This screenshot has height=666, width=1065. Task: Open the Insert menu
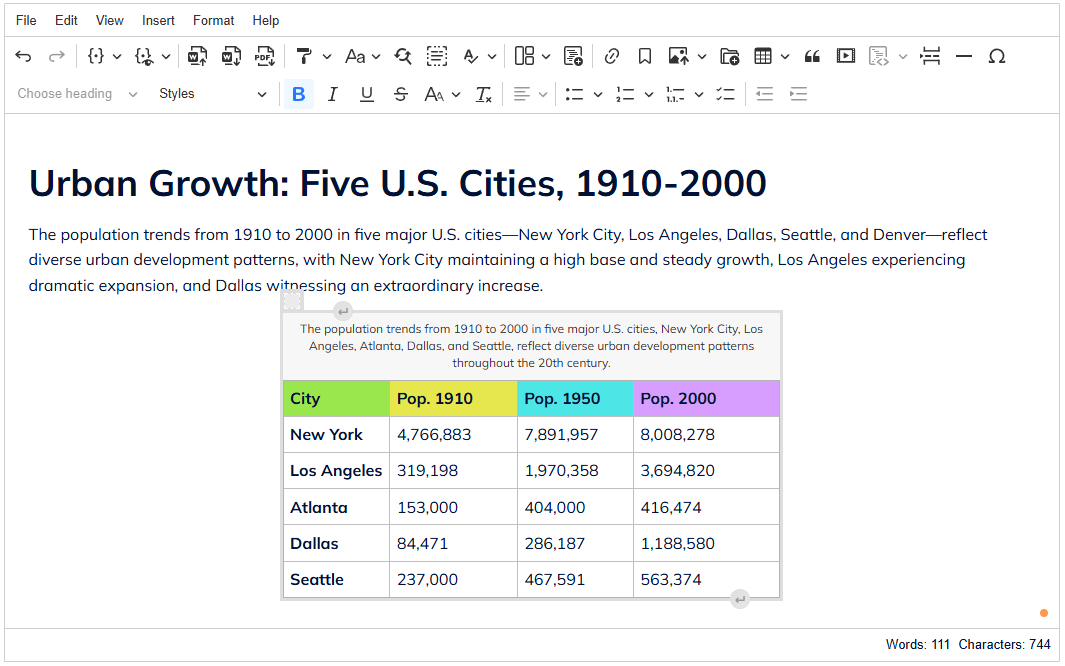tap(158, 20)
